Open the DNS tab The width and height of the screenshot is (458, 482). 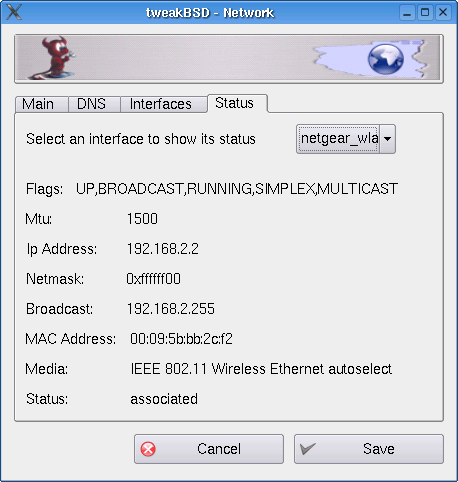94,104
